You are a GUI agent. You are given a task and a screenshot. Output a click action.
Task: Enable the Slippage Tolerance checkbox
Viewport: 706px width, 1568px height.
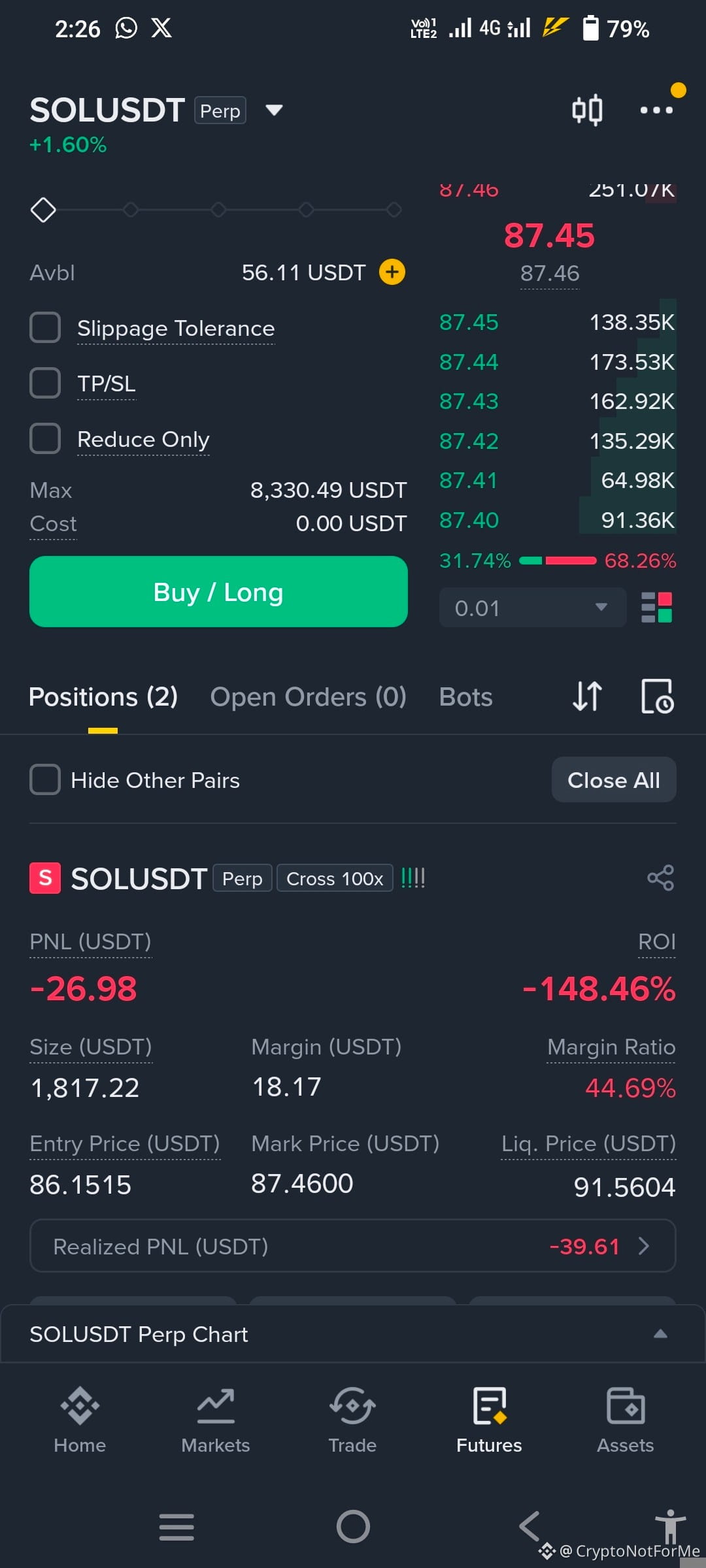[45, 327]
